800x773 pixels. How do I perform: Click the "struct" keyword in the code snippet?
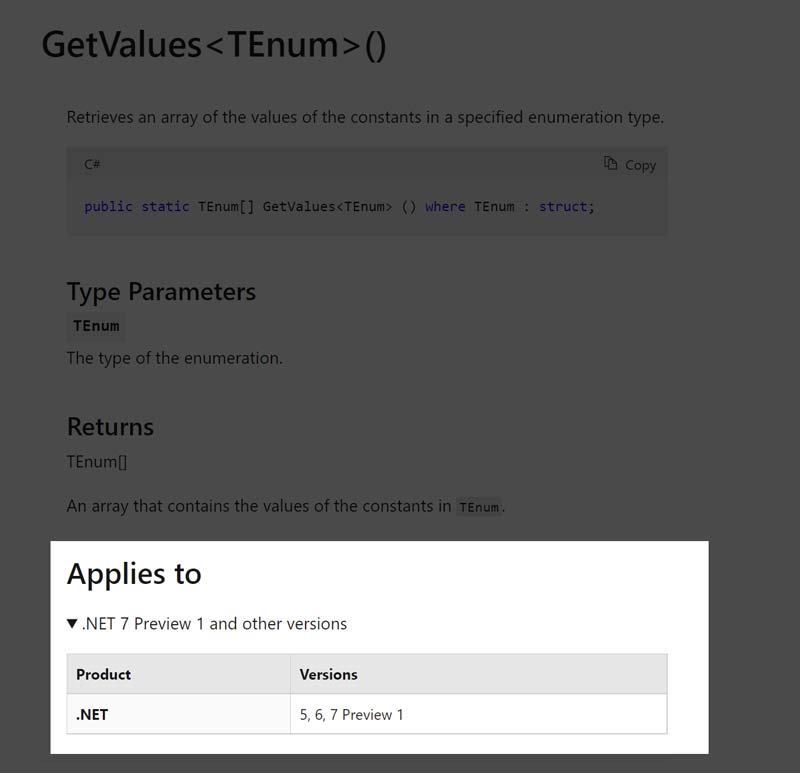coord(564,207)
